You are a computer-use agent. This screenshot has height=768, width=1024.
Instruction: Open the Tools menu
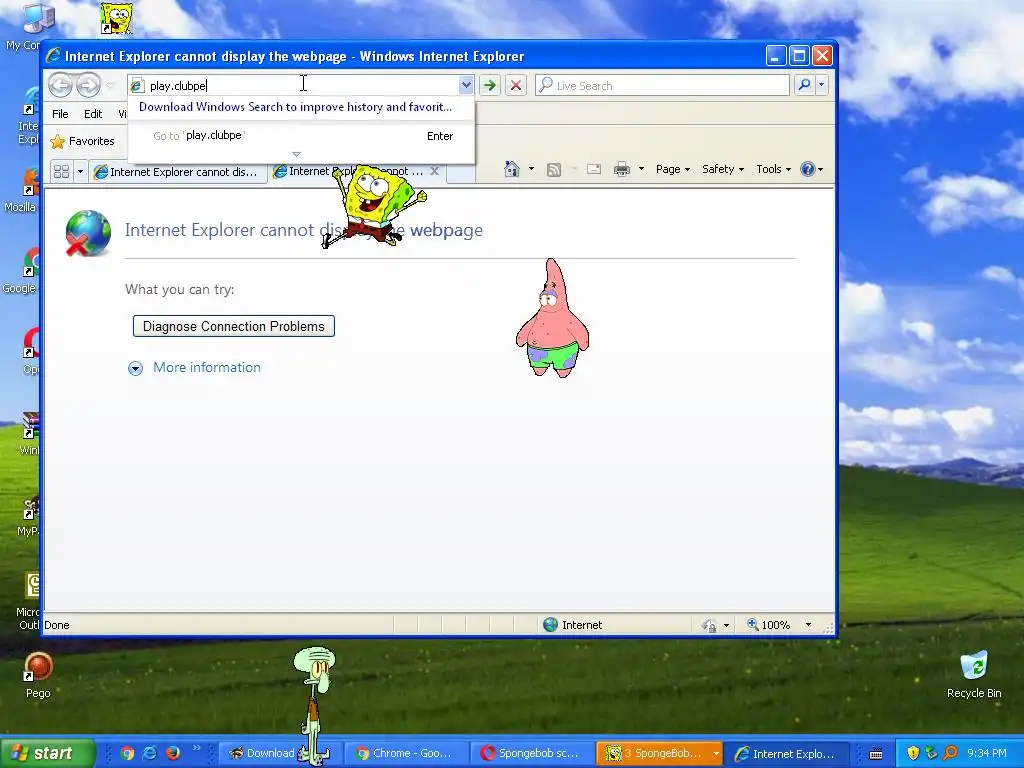pos(773,169)
